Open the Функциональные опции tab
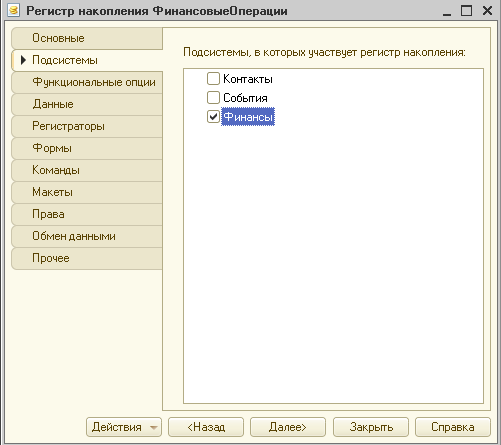Screen dimensions: 501x445 click(x=87, y=82)
